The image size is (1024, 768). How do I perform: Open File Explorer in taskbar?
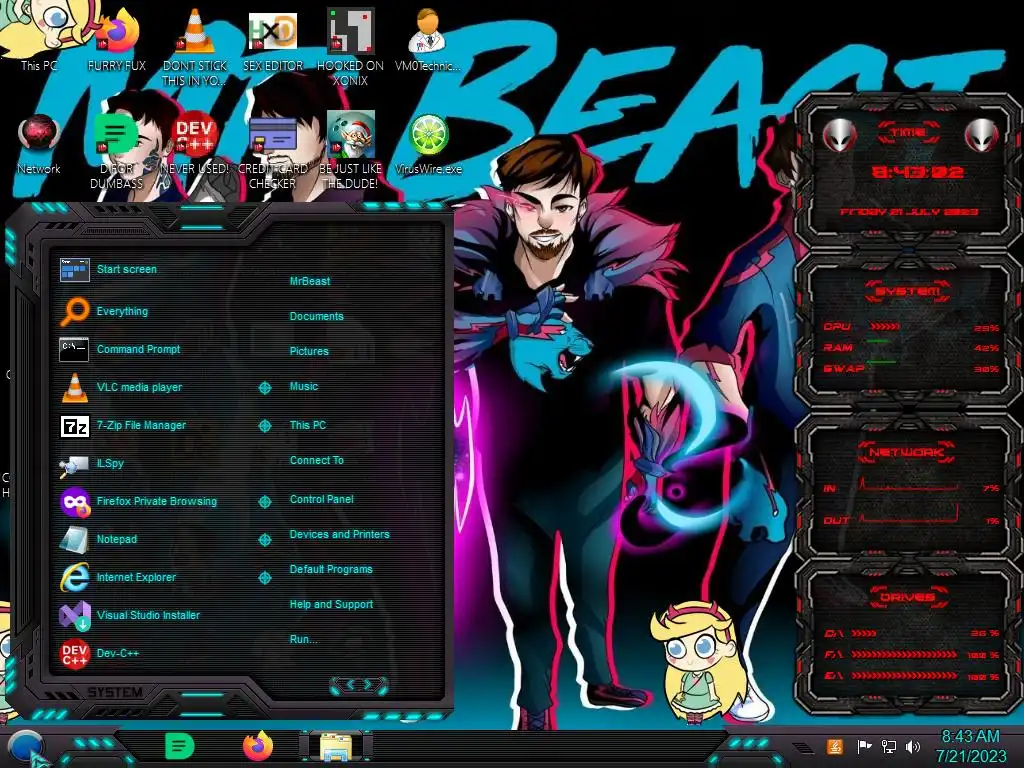pyautogui.click(x=336, y=747)
